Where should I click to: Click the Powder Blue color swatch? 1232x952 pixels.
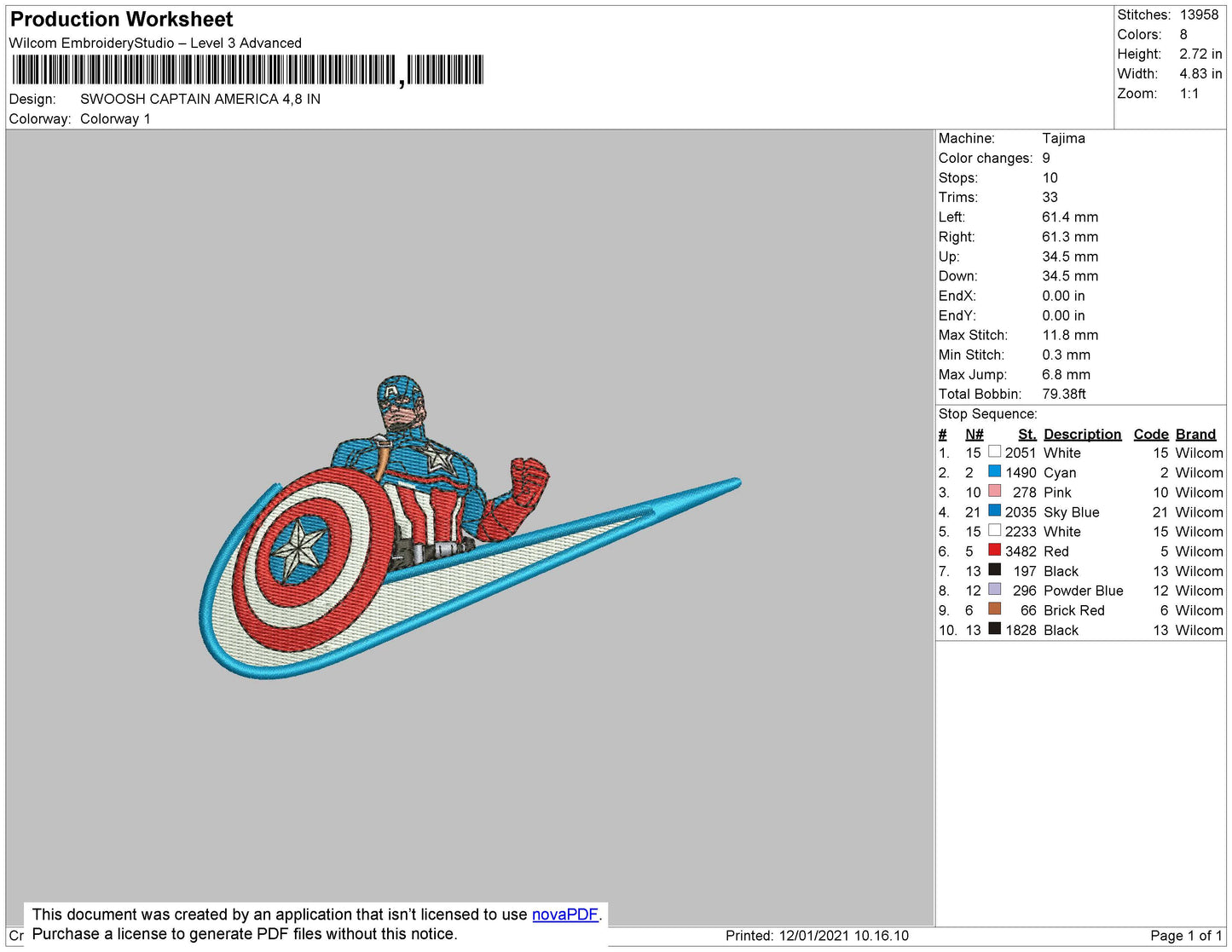(x=994, y=589)
